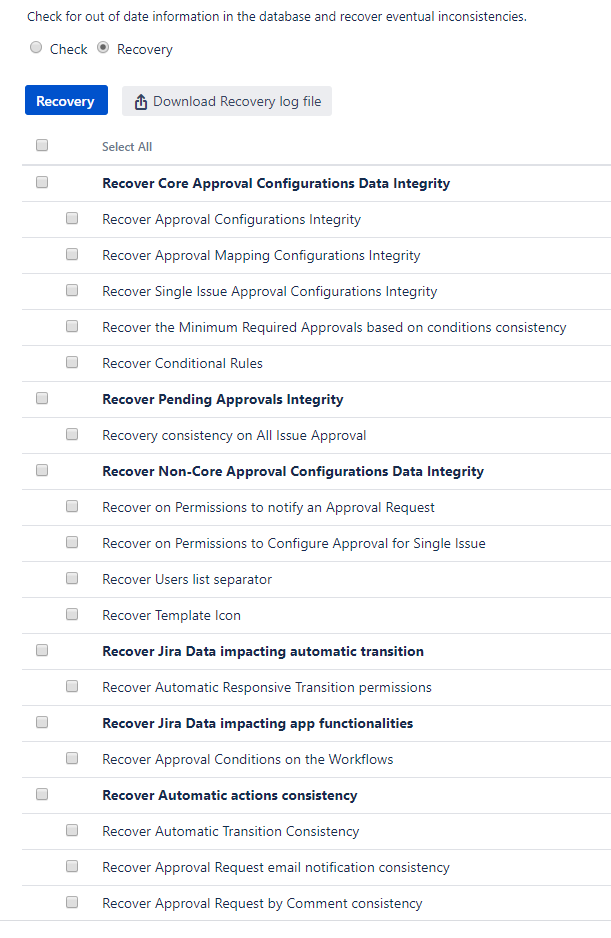This screenshot has width=611, height=938.
Task: Enable Recover Approval Configurations Integrity checkbox
Action: 72,219
